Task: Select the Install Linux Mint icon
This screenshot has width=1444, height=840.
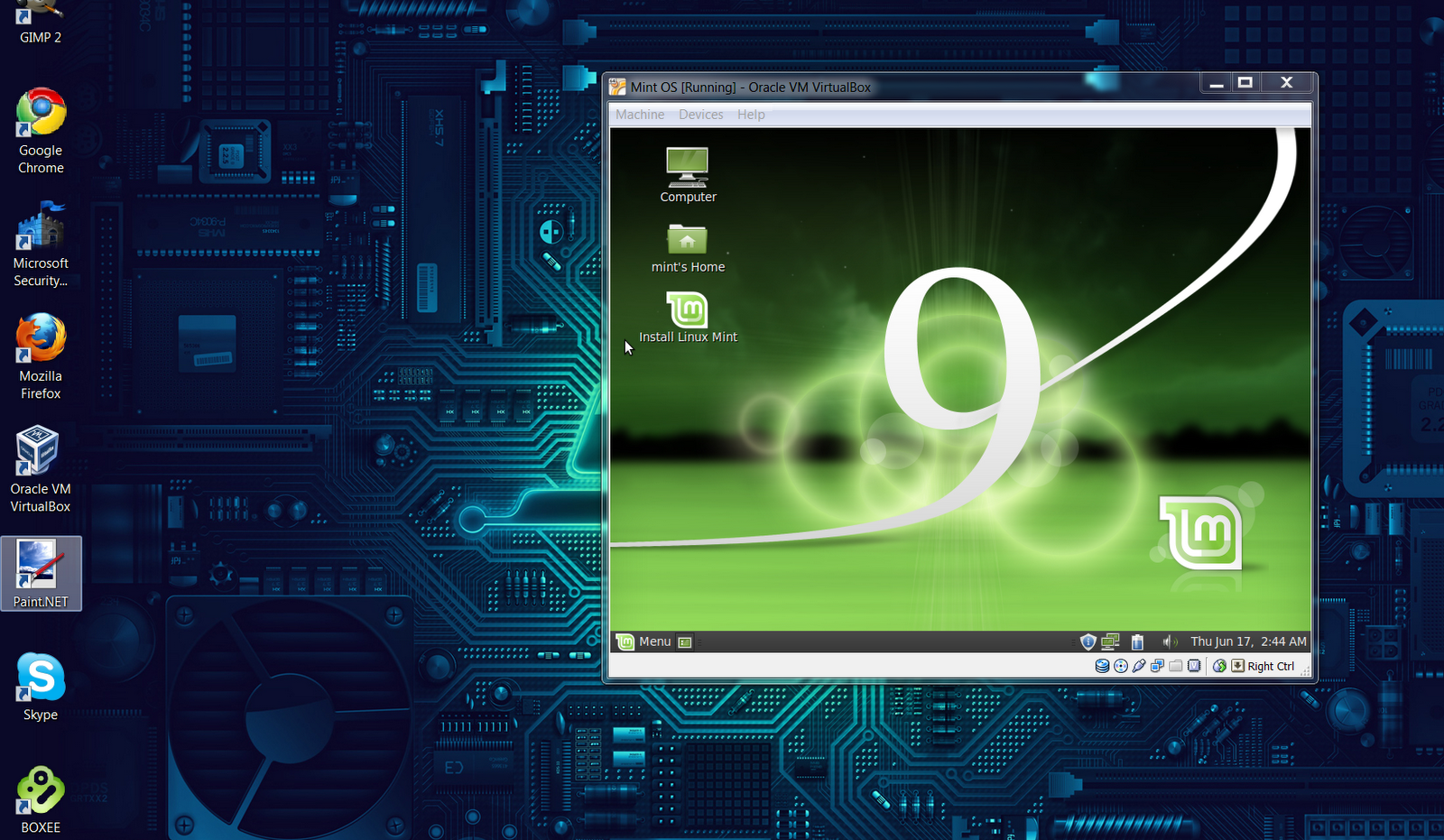Action: (688, 318)
